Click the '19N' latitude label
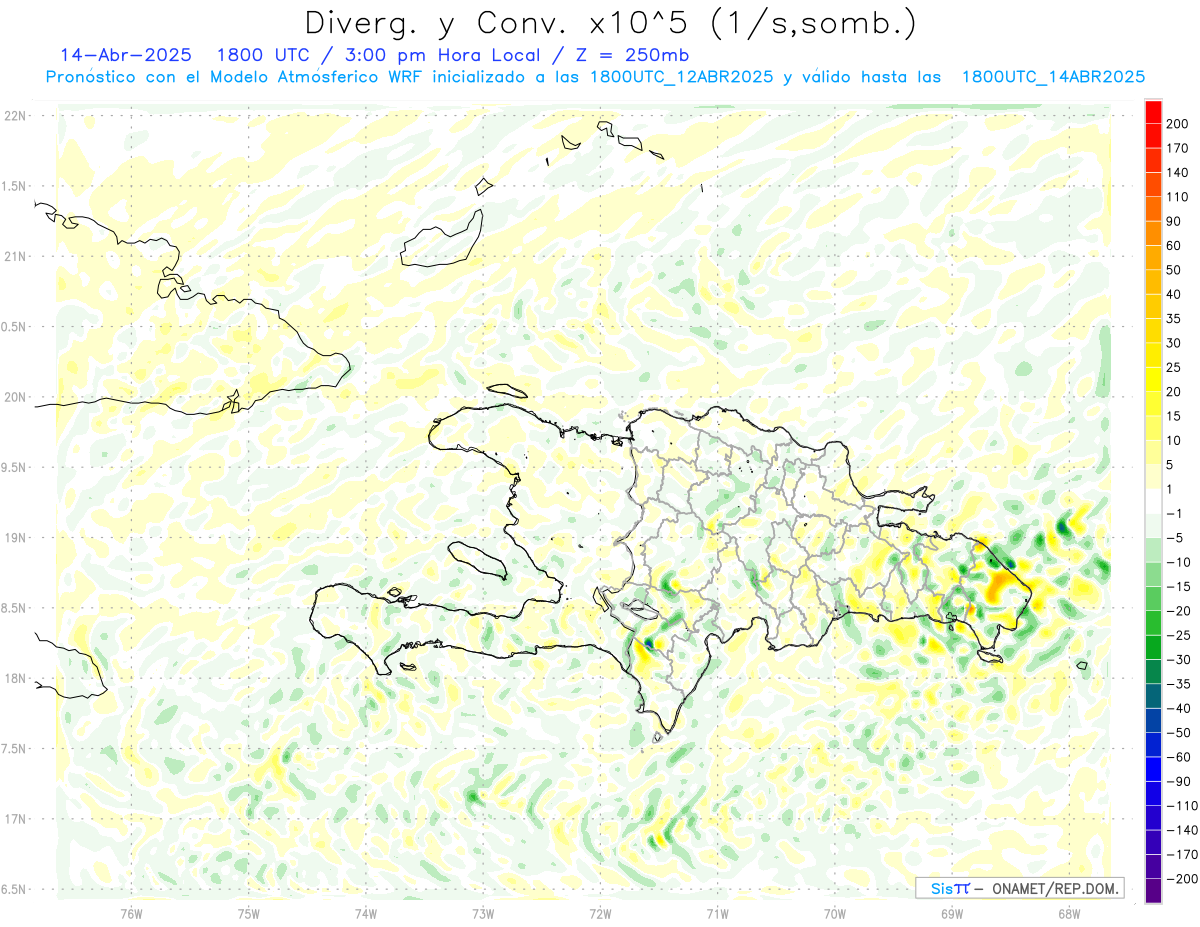Screen dimensions: 1200x927 14,538
